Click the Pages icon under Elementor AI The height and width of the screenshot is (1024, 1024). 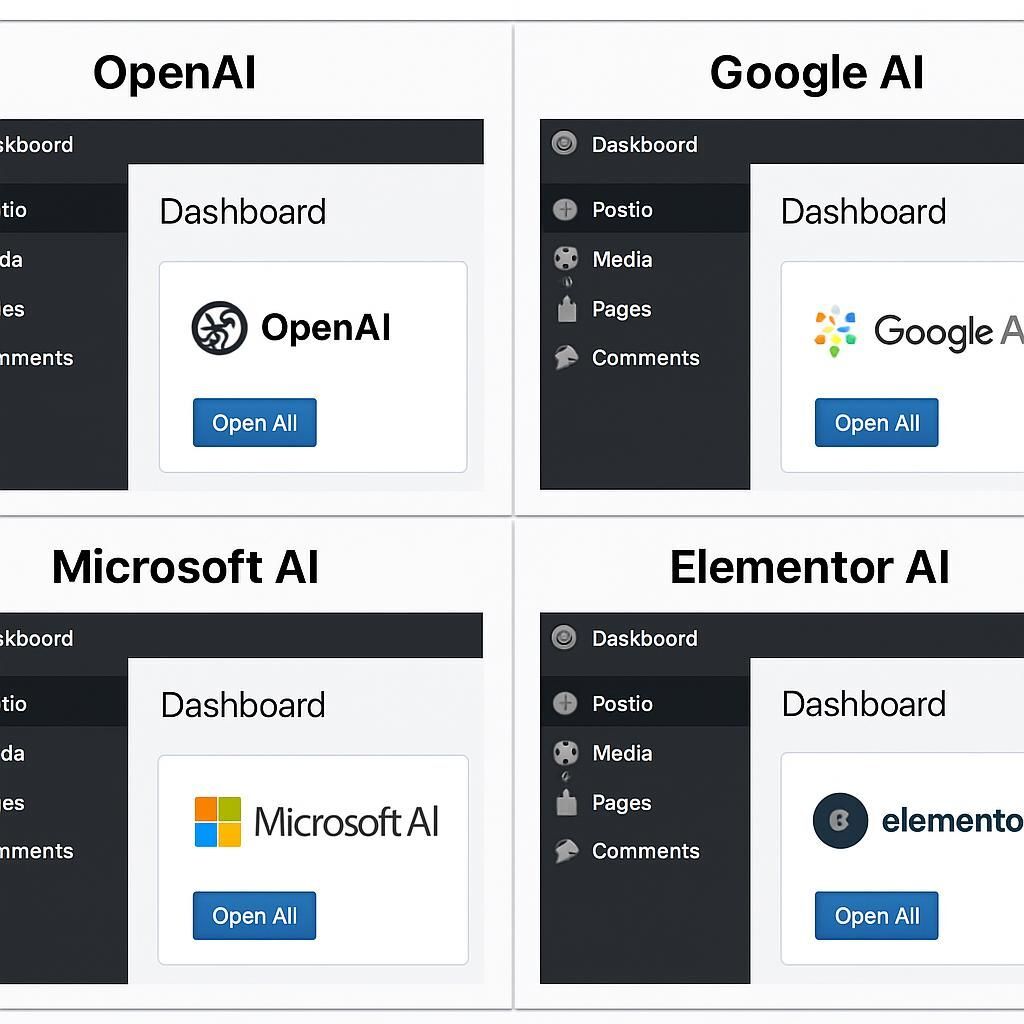click(x=565, y=803)
